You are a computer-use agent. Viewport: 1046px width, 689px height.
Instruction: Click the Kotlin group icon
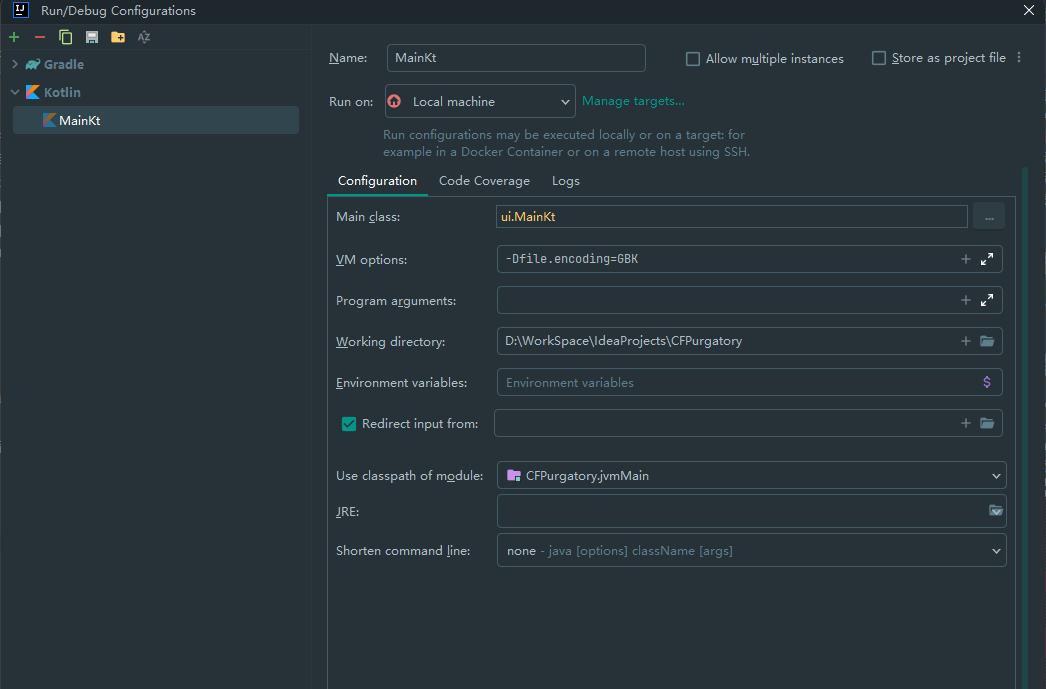33,92
